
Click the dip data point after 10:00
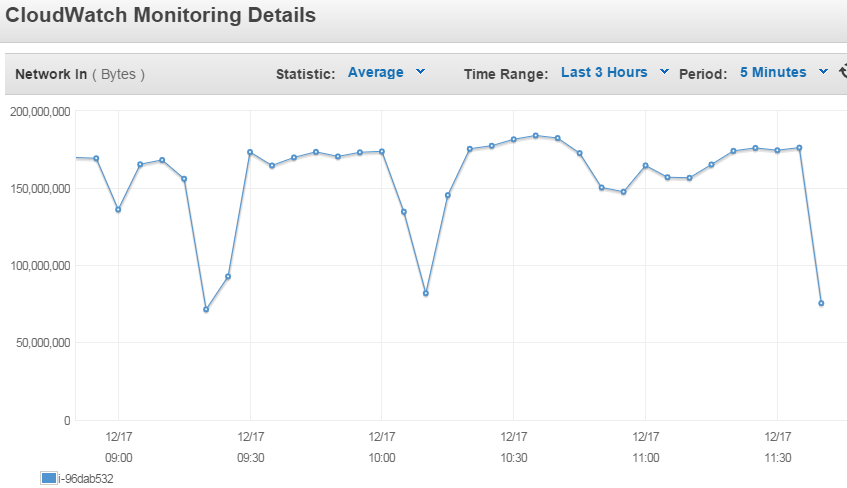[x=426, y=293]
